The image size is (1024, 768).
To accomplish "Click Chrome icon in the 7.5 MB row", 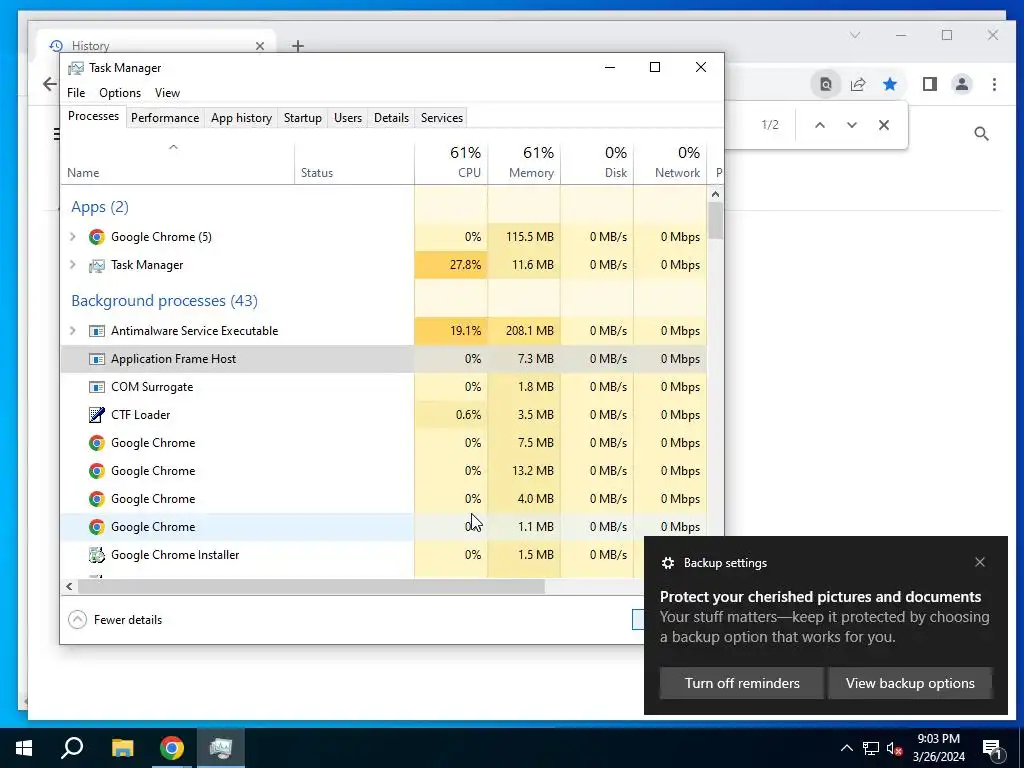I will pos(97,443).
